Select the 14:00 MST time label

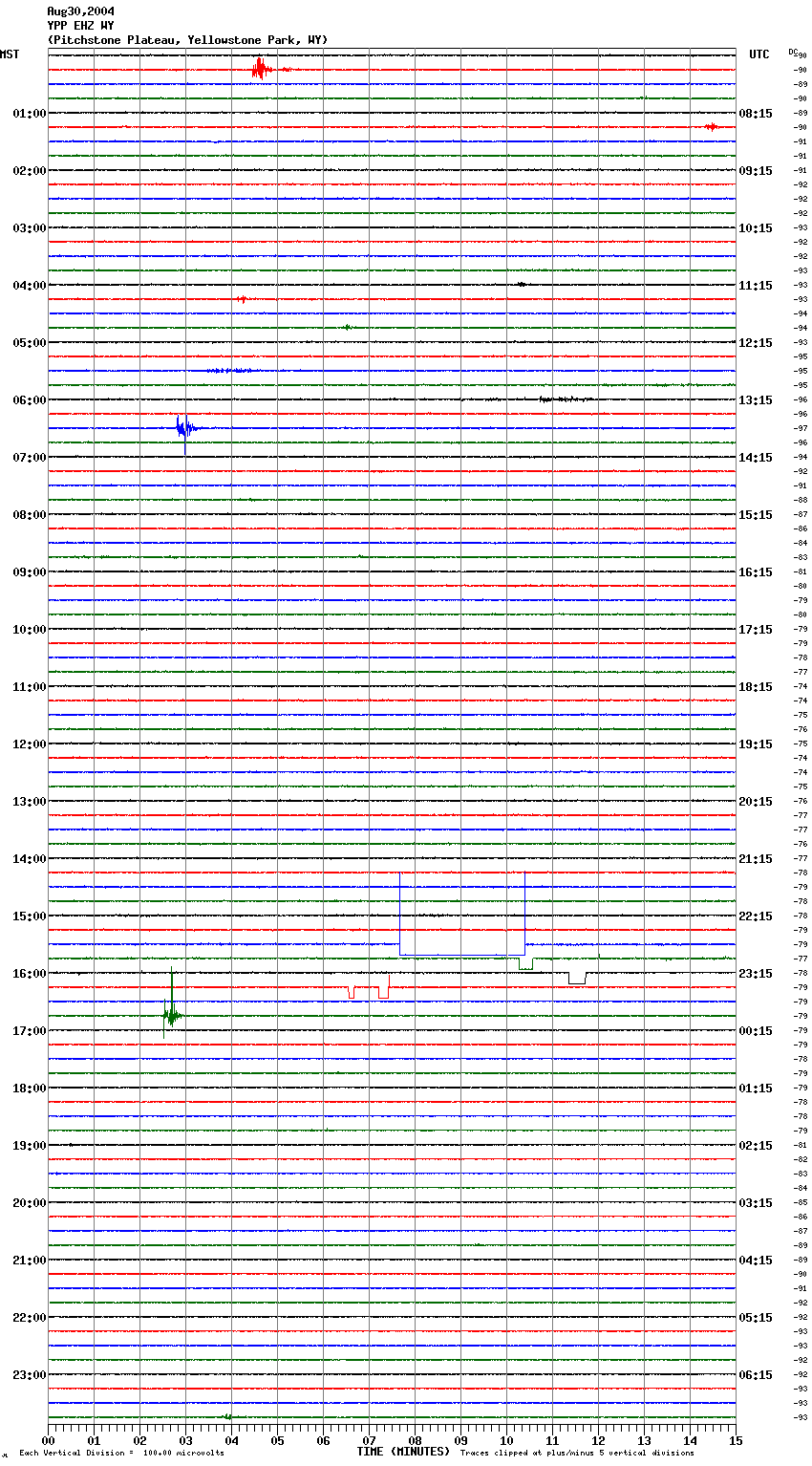click(x=30, y=859)
